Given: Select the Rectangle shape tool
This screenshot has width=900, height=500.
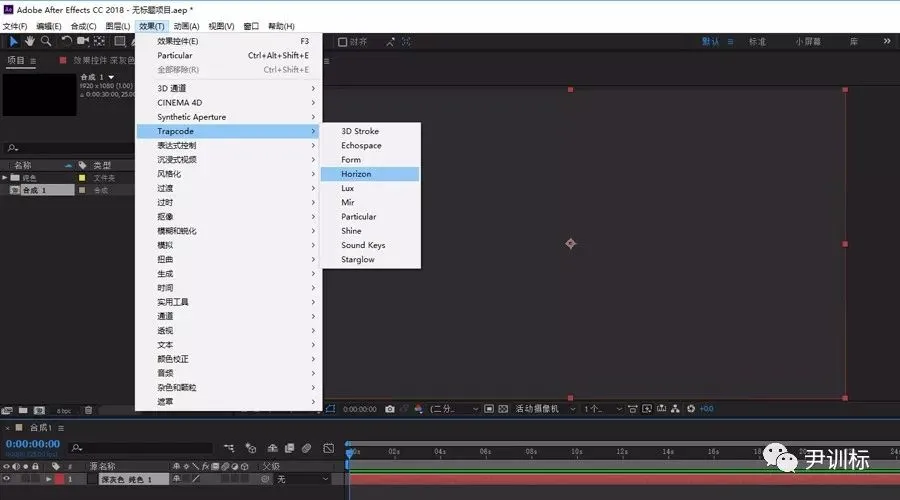Looking at the screenshot, I should pos(119,41).
